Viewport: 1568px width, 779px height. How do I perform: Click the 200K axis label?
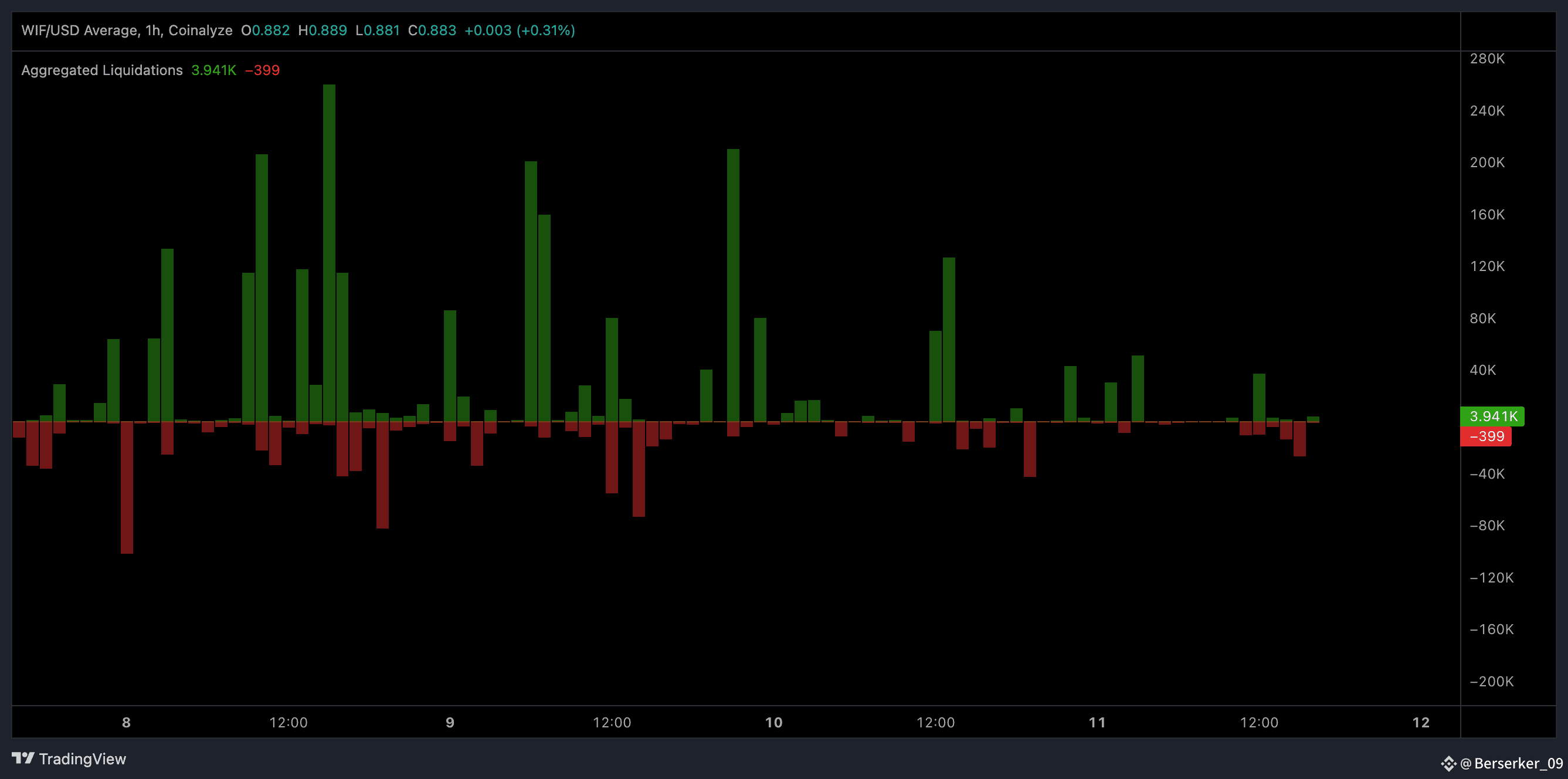1487,162
